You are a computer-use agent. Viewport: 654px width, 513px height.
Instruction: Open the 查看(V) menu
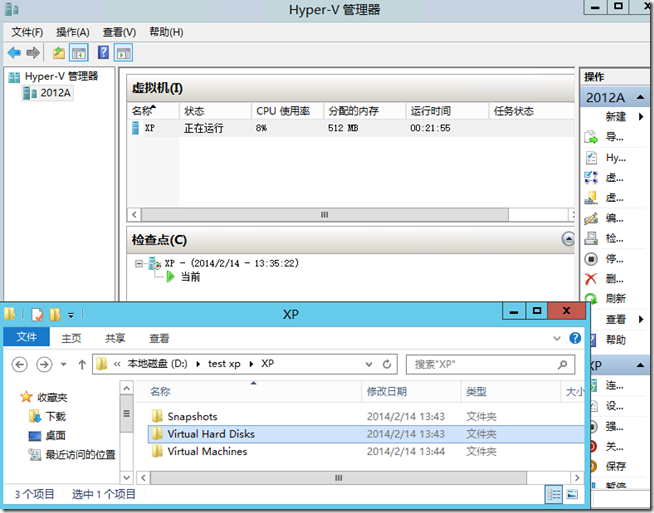tap(119, 32)
